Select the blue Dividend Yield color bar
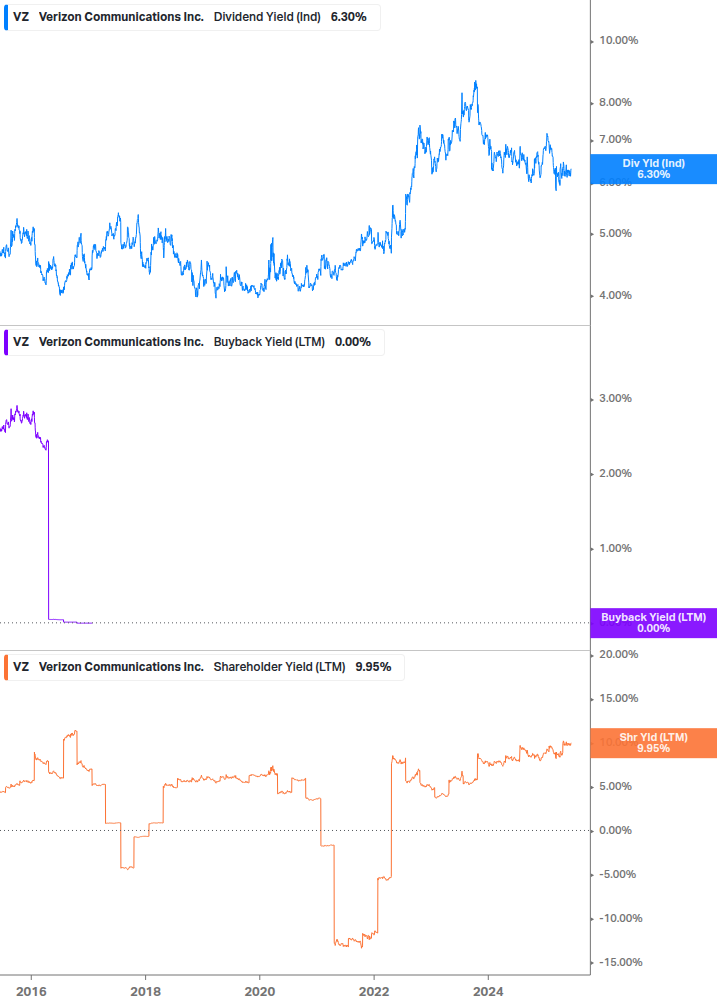 pyautogui.click(x=6, y=17)
